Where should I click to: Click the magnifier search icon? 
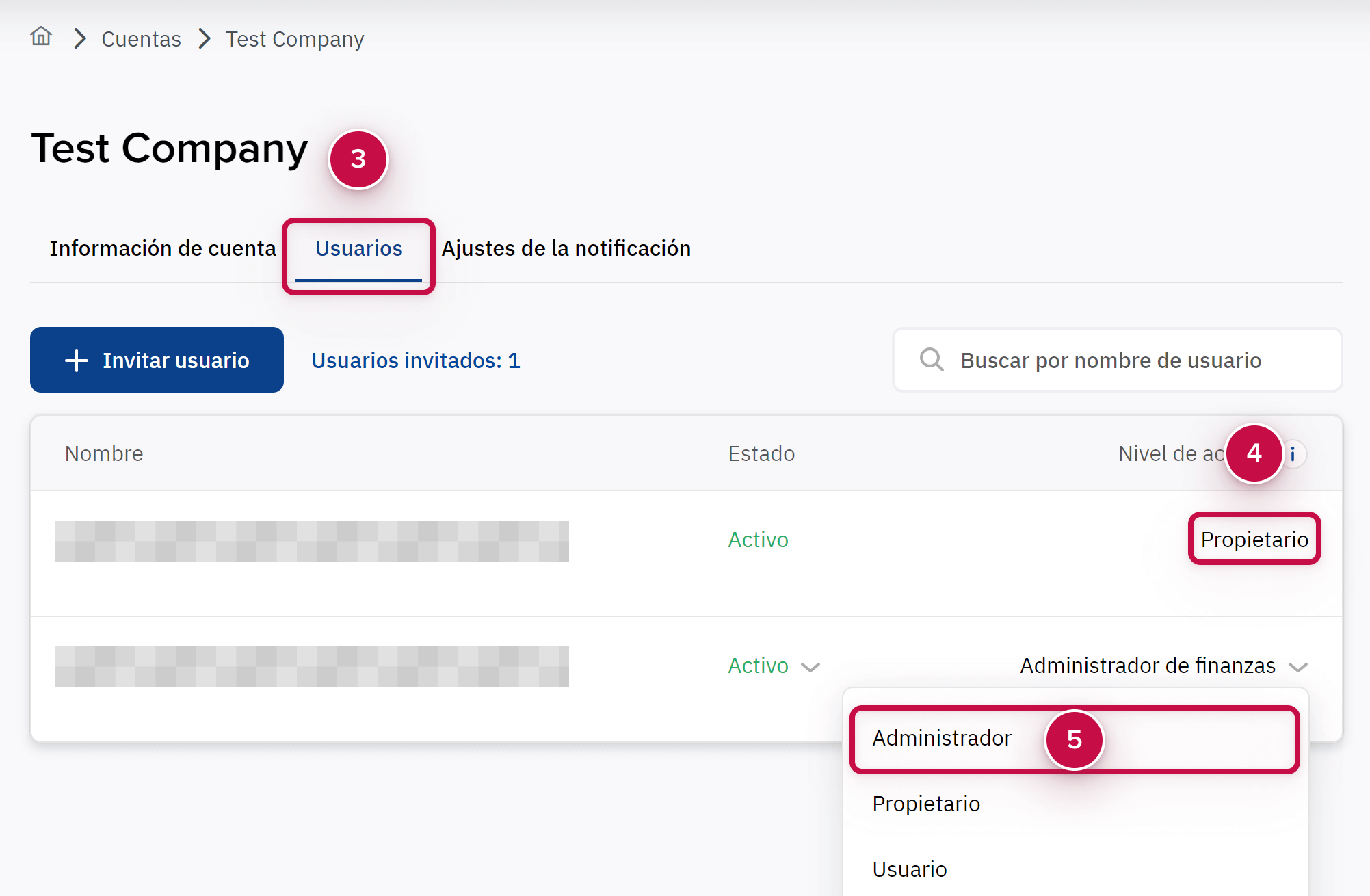pos(931,360)
